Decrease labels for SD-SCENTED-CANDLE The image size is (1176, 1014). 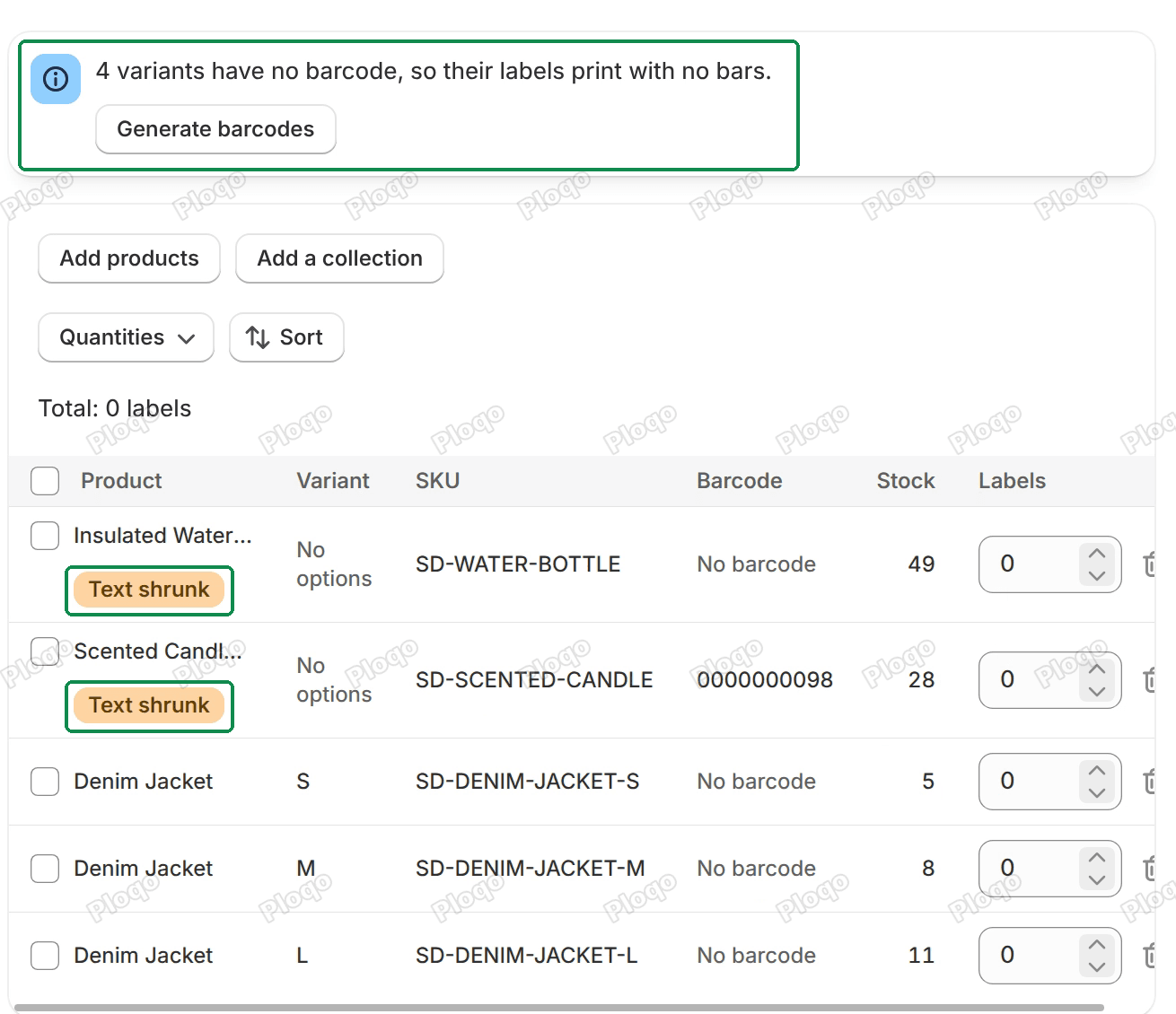tap(1097, 691)
